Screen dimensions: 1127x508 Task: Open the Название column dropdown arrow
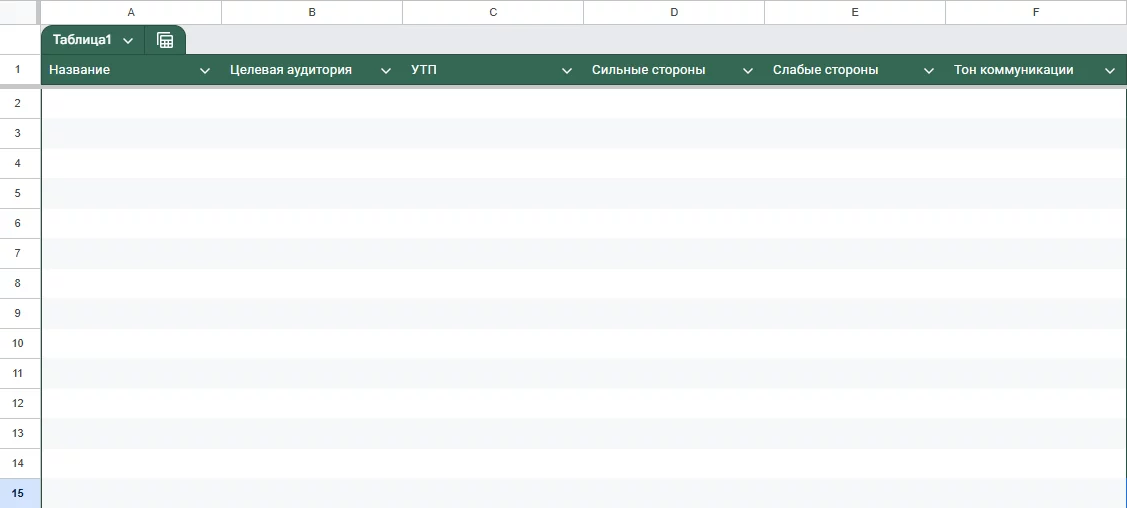click(x=205, y=71)
